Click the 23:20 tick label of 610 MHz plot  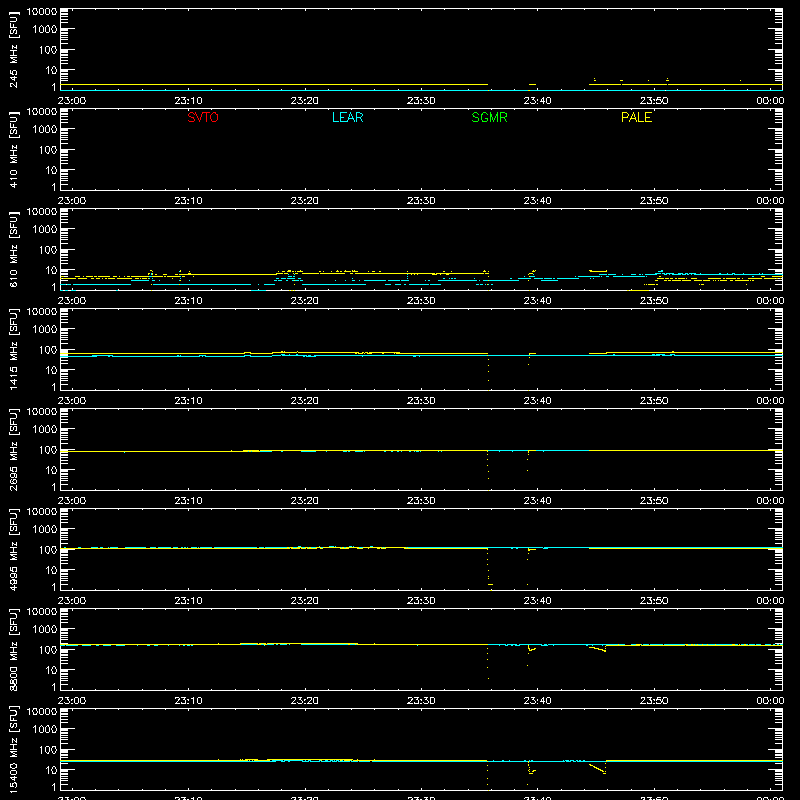(305, 301)
